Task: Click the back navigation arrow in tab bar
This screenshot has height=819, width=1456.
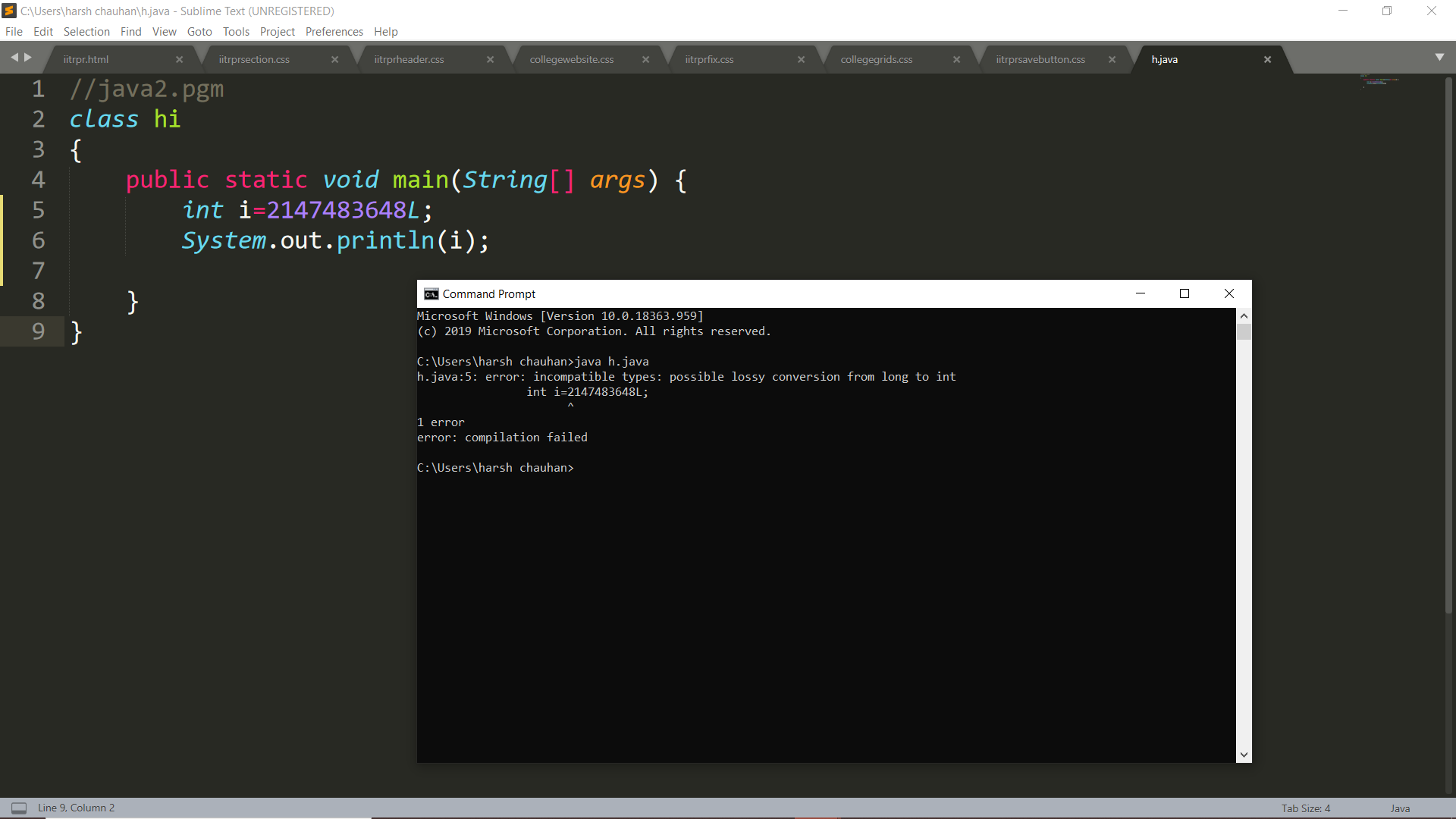Action: click(14, 58)
